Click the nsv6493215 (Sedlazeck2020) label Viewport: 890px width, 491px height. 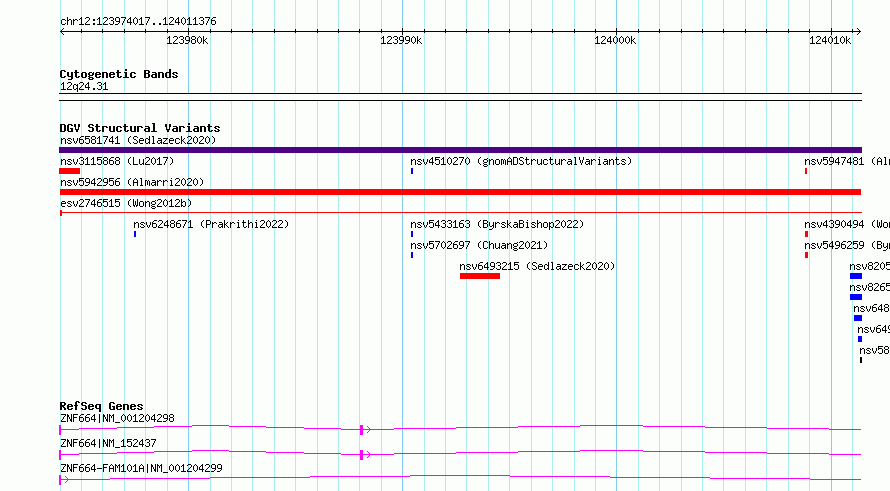click(x=537, y=266)
